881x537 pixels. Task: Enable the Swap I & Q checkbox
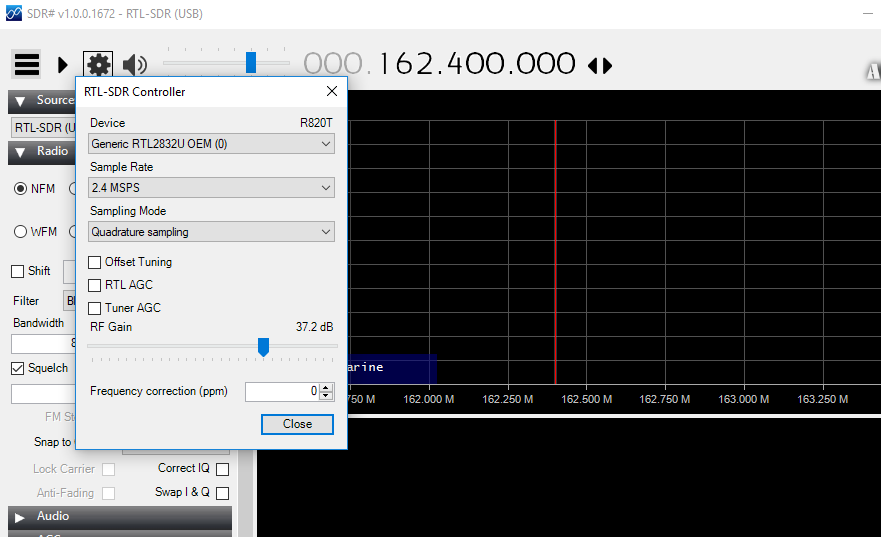222,493
